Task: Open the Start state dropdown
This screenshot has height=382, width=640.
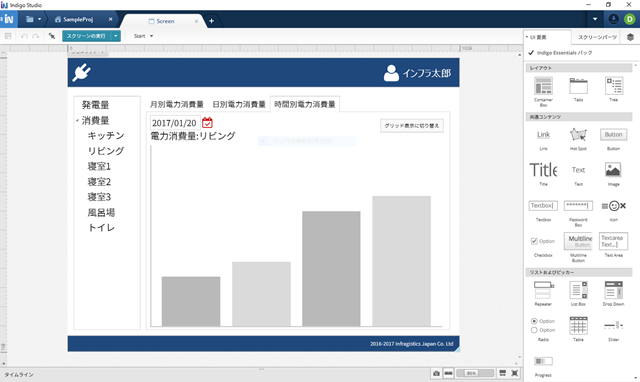Action: (x=143, y=36)
